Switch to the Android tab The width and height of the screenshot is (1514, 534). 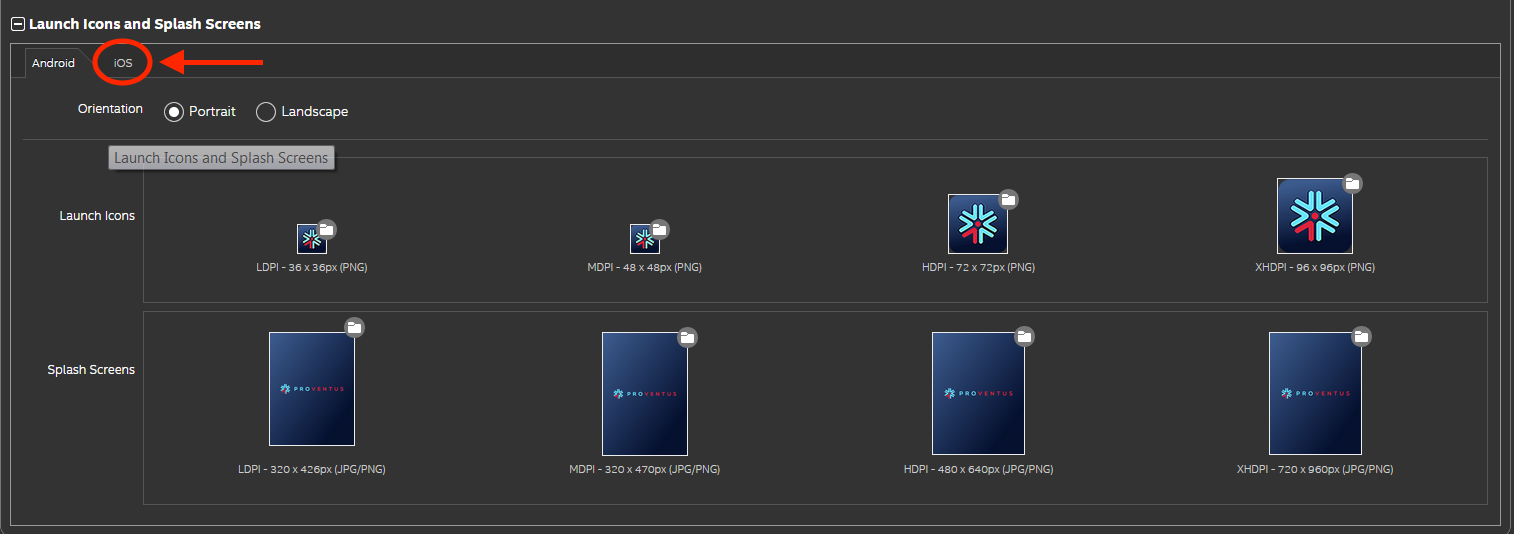53,63
